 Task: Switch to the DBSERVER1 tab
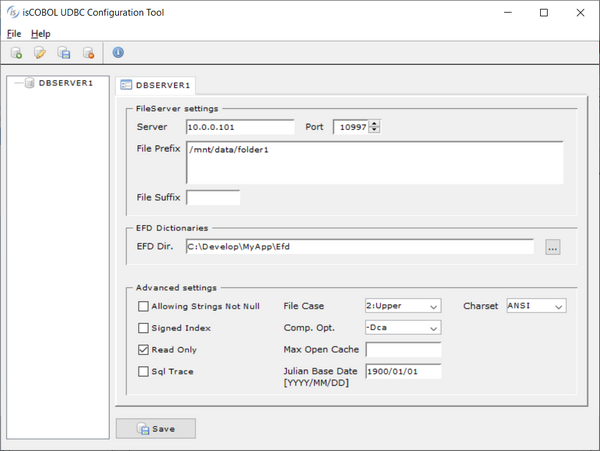click(x=157, y=85)
